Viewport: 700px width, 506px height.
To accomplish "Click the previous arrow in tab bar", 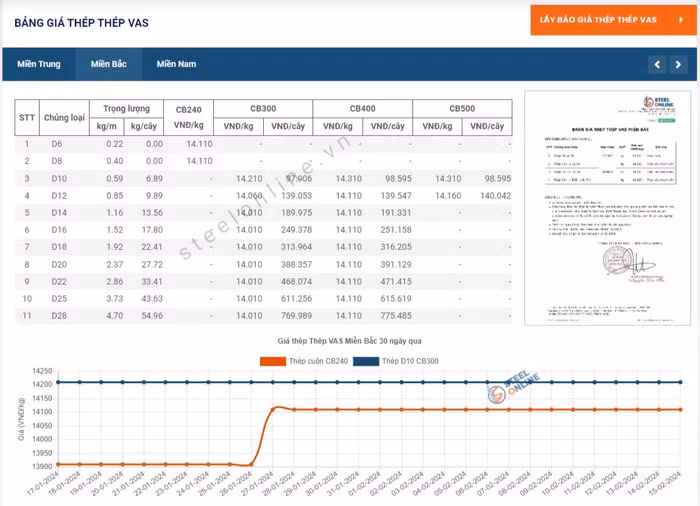I will (657, 65).
